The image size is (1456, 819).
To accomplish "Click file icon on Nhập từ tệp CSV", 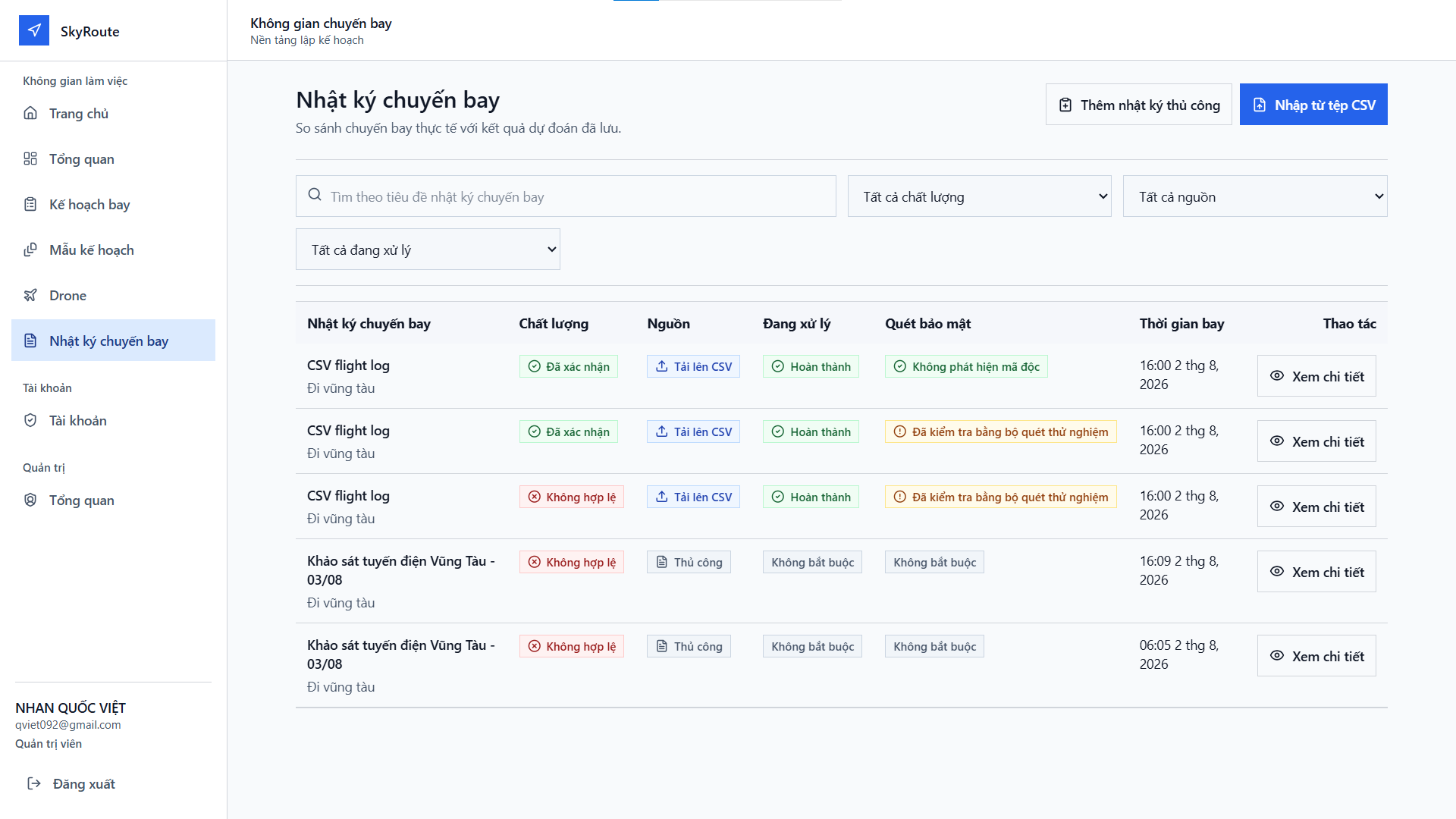I will [1260, 105].
